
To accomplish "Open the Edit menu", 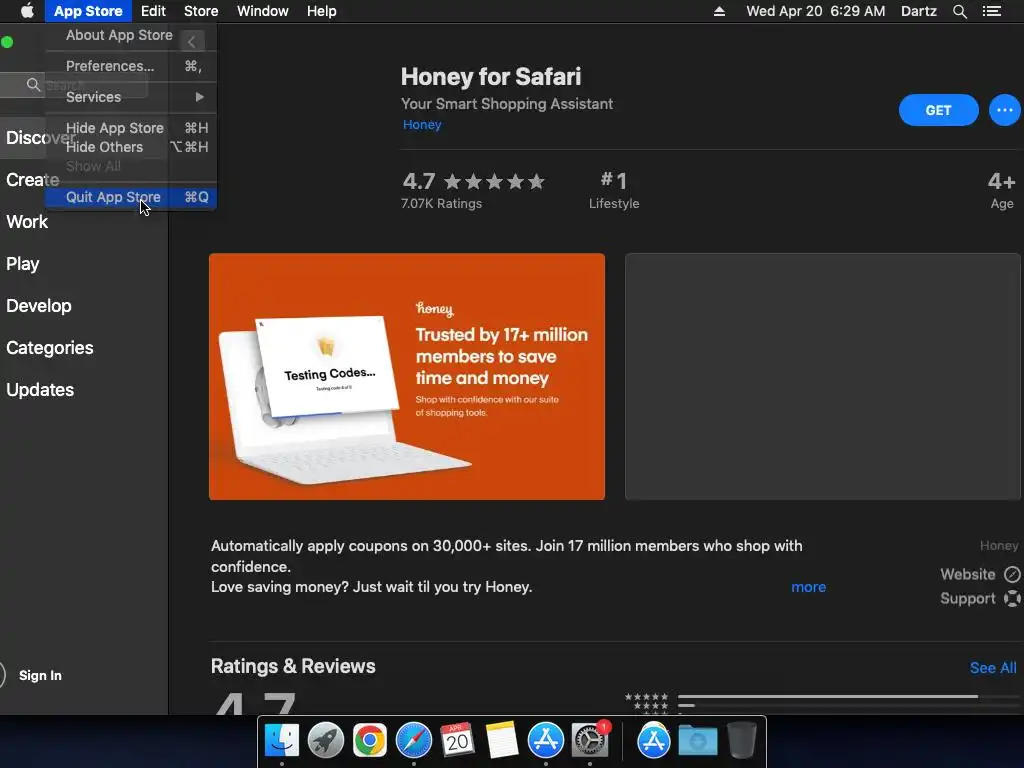I will tap(153, 11).
